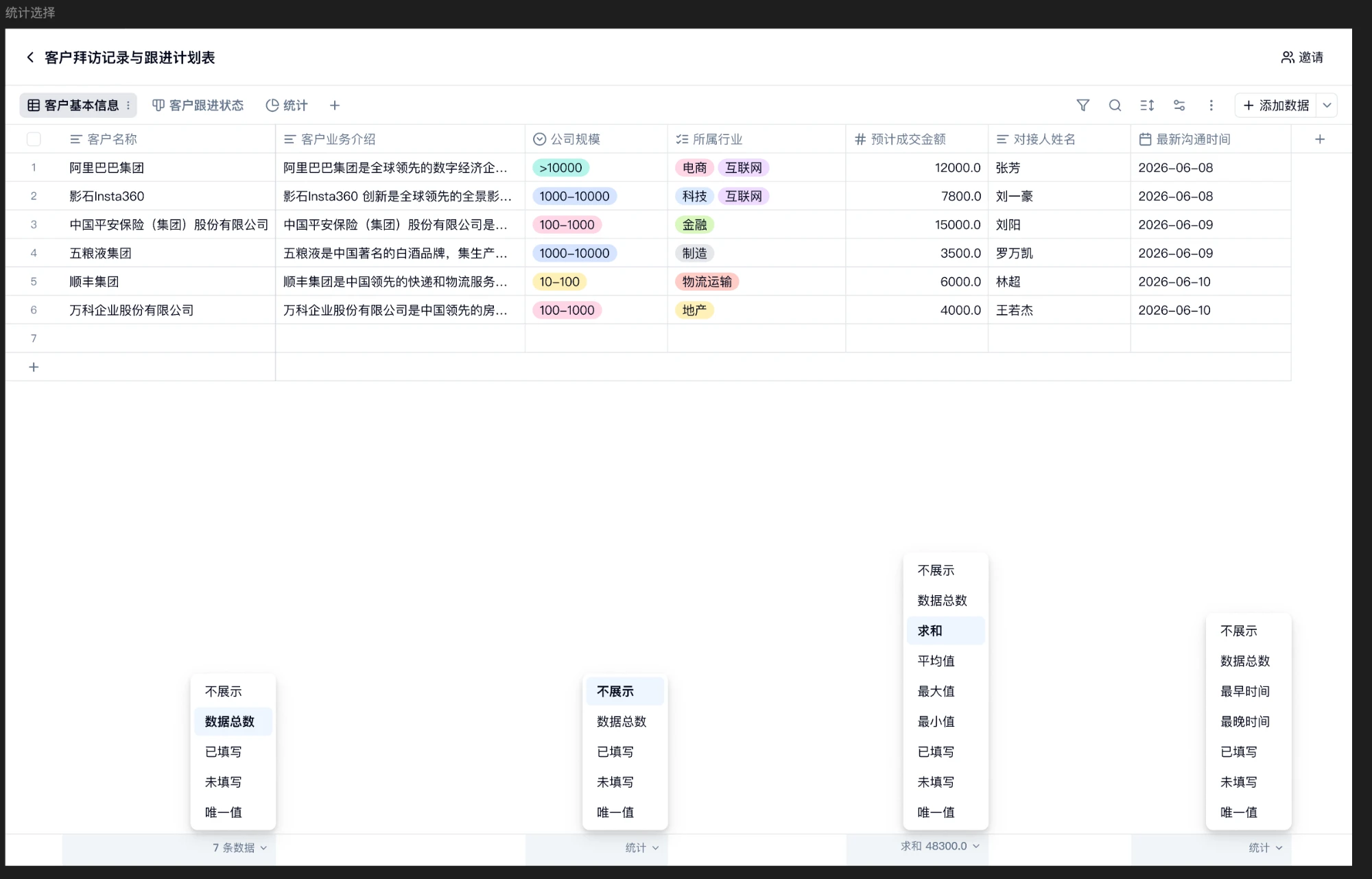The width and height of the screenshot is (1372, 879).
Task: Click the 影石Insta360 customer name cell
Action: pos(169,196)
